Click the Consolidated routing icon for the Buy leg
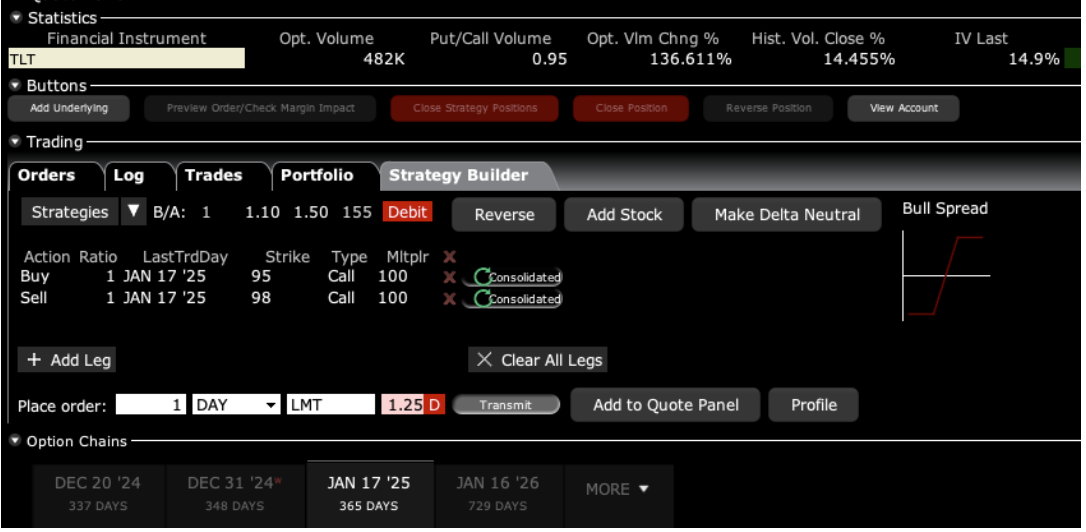1086x532 pixels. point(484,277)
